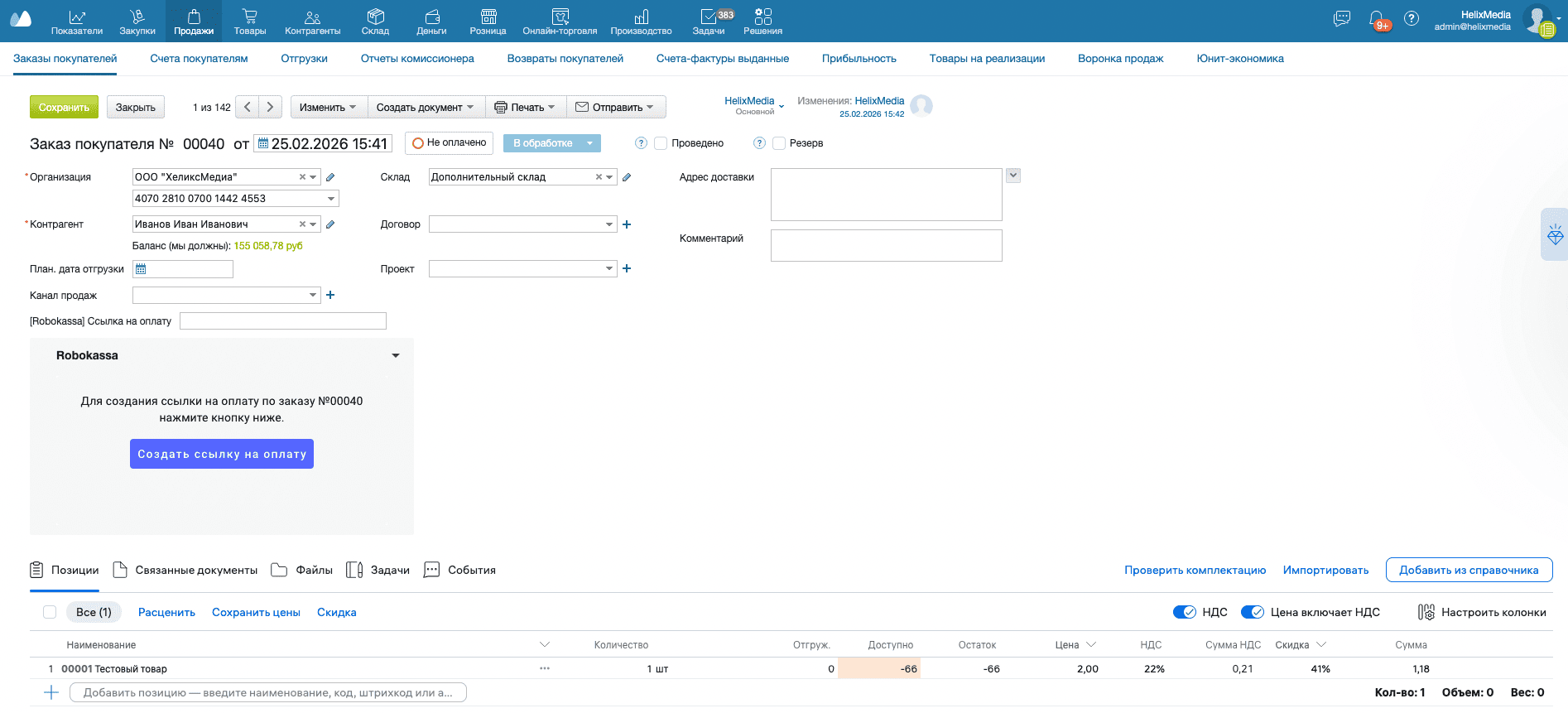
Task: Open the Онлайн-торговля section icon
Action: 560,17
